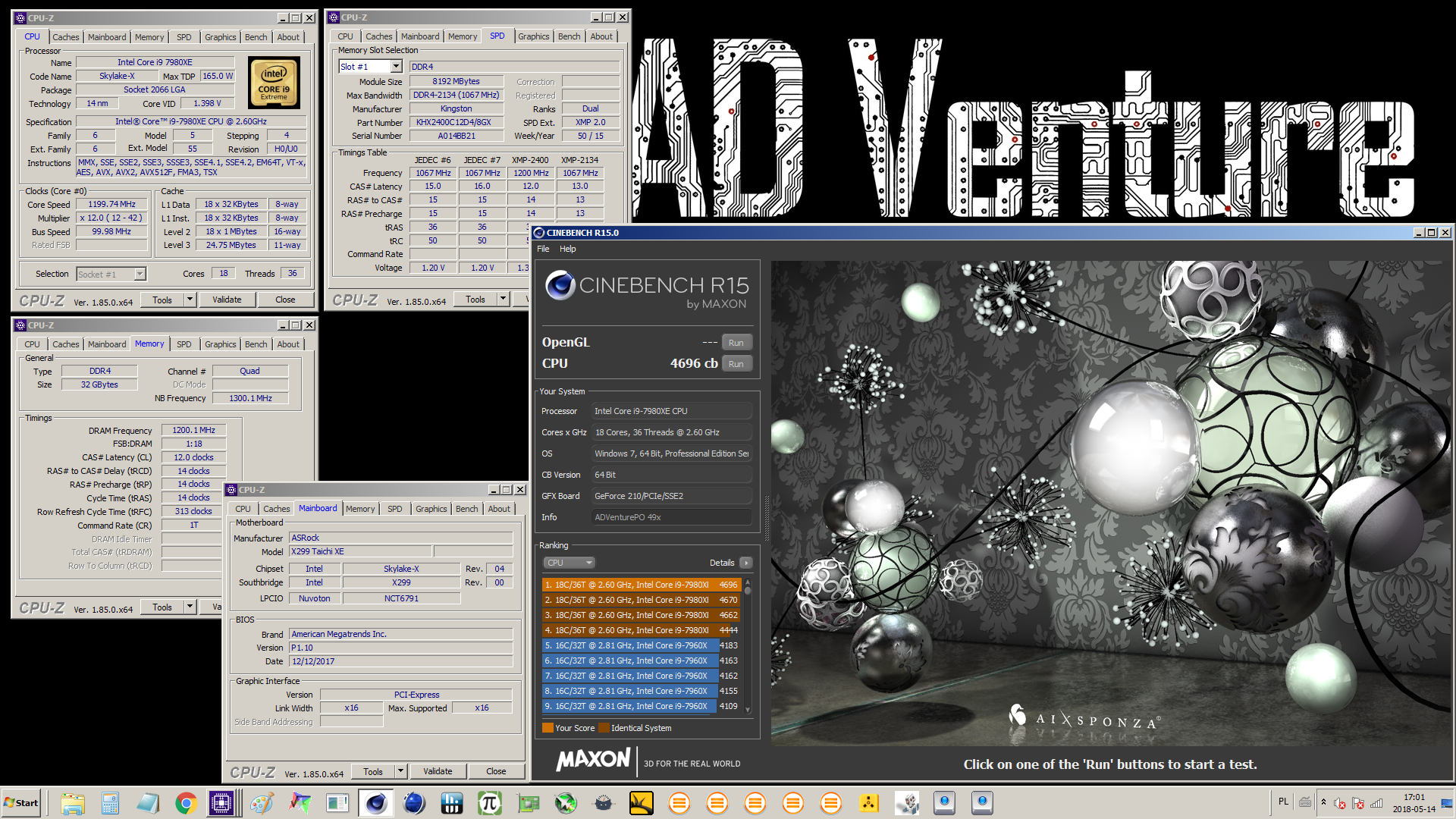
Task: Expand the Socket #1 selection dropdown
Action: (140, 274)
